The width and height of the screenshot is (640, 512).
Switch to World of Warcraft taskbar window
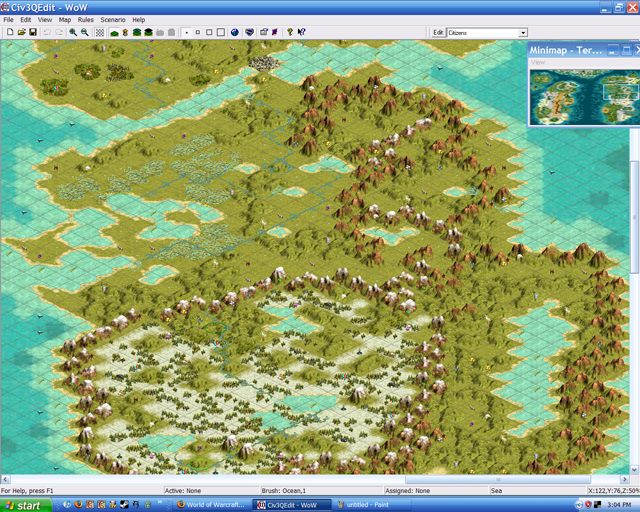[x=211, y=505]
